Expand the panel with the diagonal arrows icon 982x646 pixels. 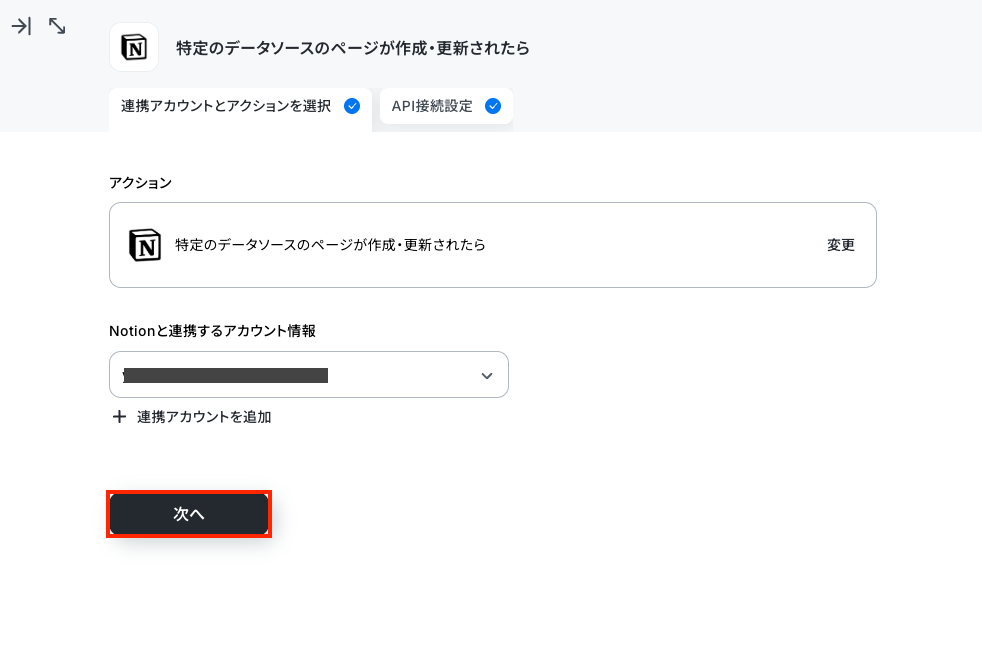point(57,26)
